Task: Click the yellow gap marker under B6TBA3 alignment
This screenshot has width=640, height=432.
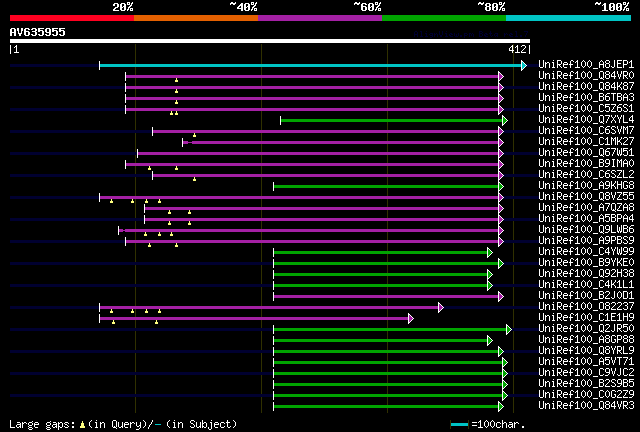Action: point(176,102)
